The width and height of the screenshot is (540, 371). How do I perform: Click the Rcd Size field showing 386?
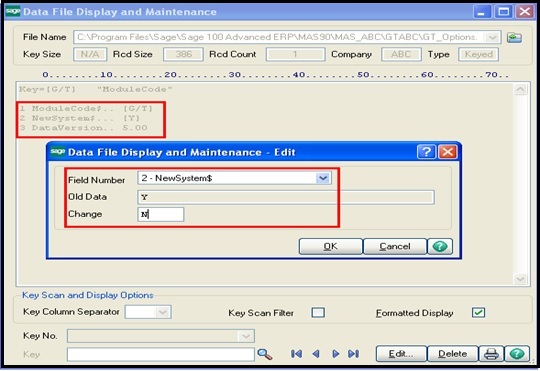183,54
